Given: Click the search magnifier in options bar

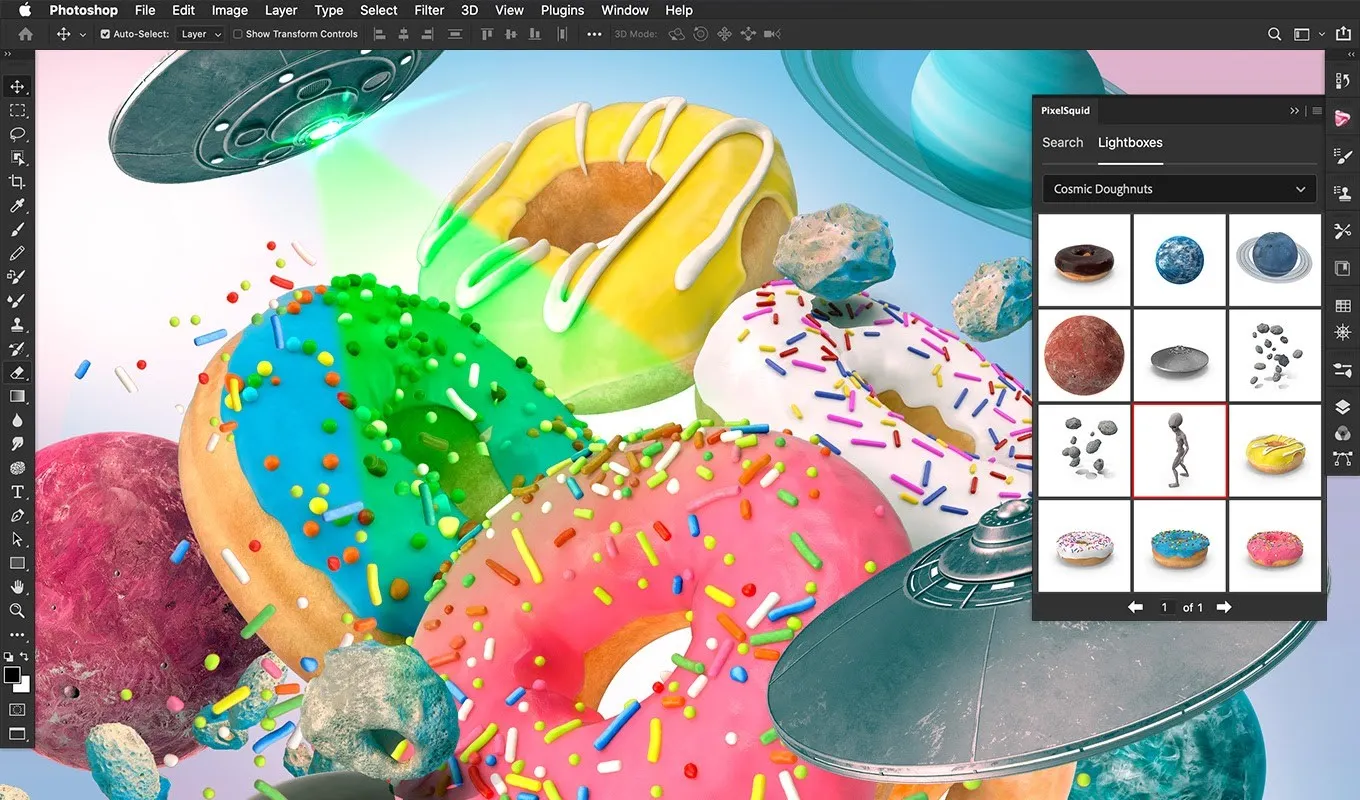Looking at the screenshot, I should pyautogui.click(x=1274, y=34).
